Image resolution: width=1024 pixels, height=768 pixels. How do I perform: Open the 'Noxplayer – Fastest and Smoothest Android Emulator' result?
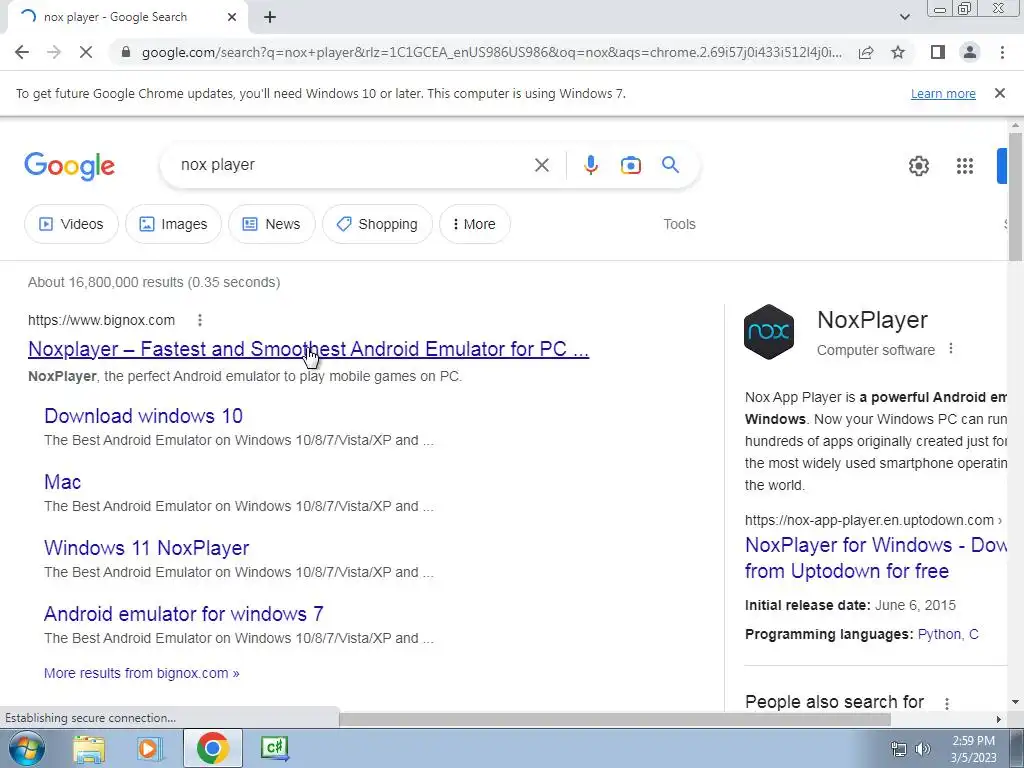(308, 349)
